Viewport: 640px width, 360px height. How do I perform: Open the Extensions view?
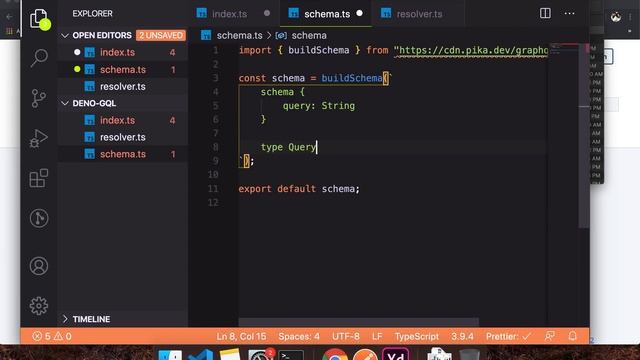click(x=39, y=178)
